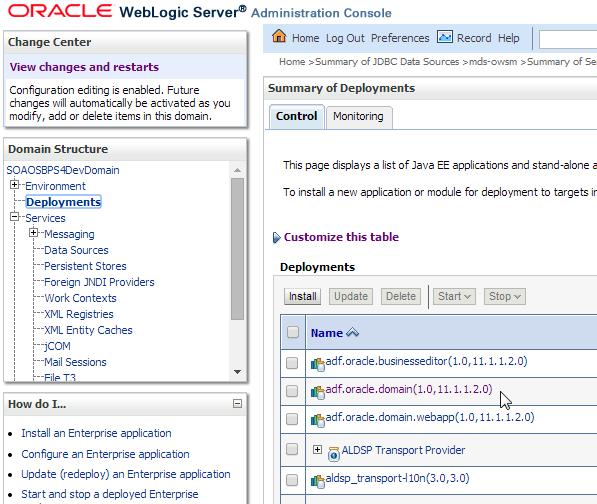Viewport: 597px width, 504px height.
Task: Open Foreign JNDI Providers tree item
Action: click(x=99, y=282)
